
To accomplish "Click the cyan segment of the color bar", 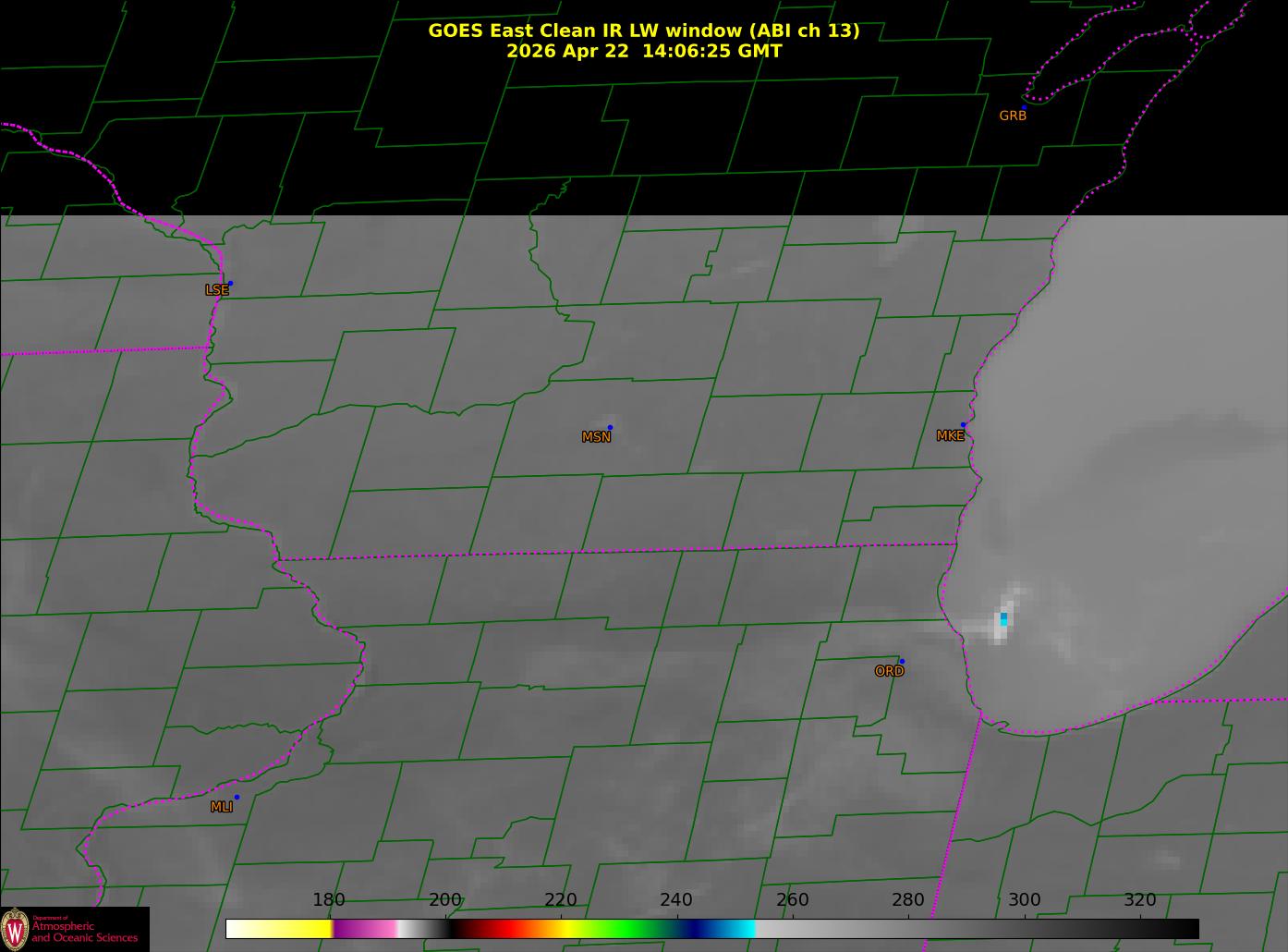I will coord(735,928).
